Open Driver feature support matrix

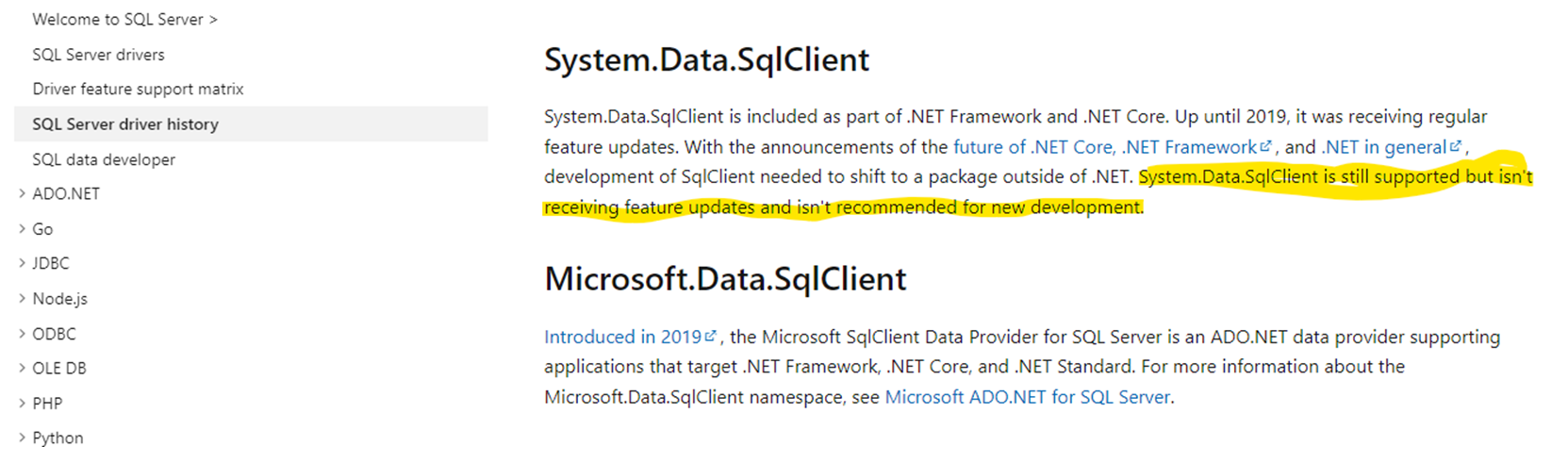click(x=138, y=89)
